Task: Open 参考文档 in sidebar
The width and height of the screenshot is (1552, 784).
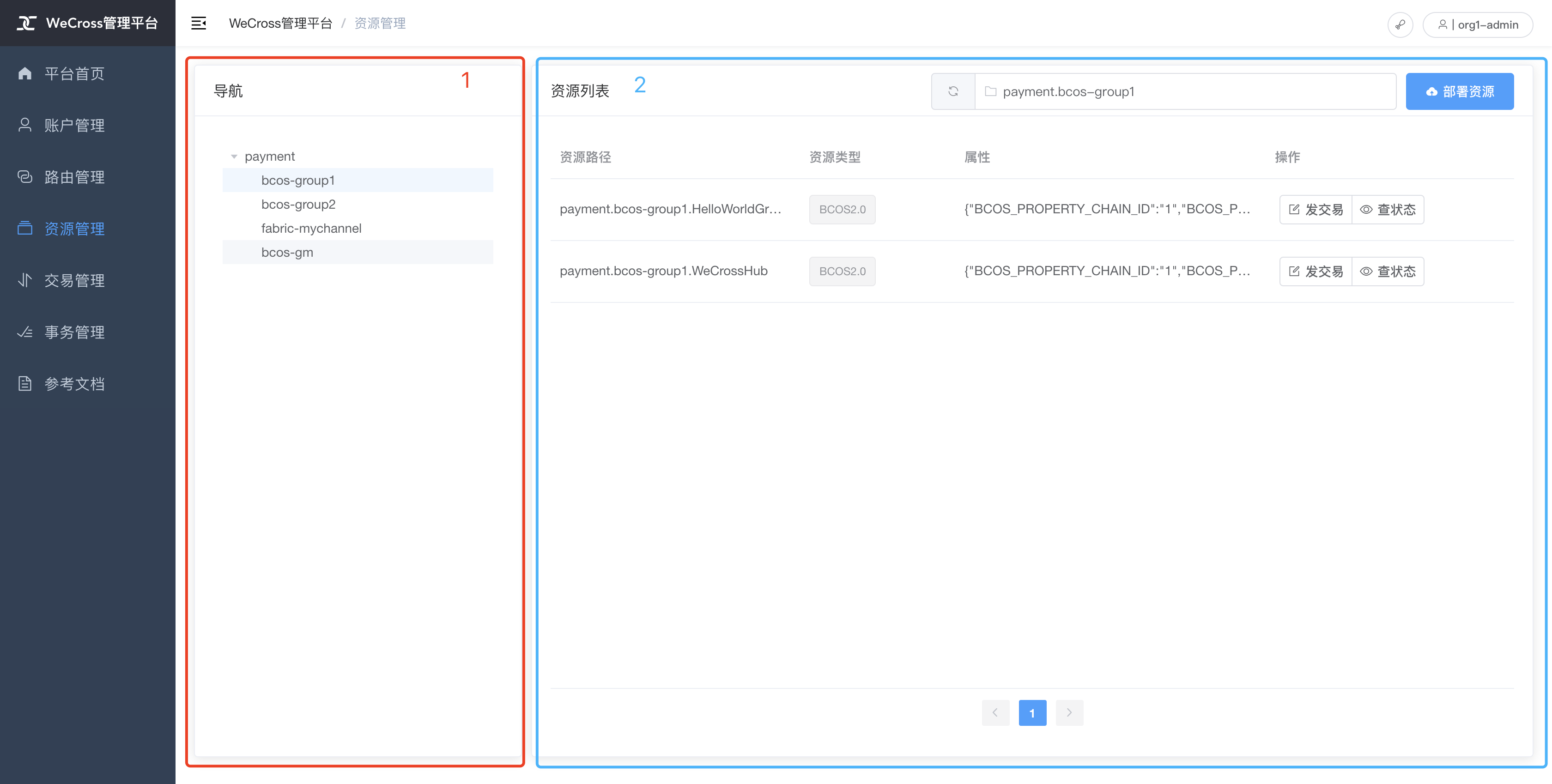Action: click(87, 384)
